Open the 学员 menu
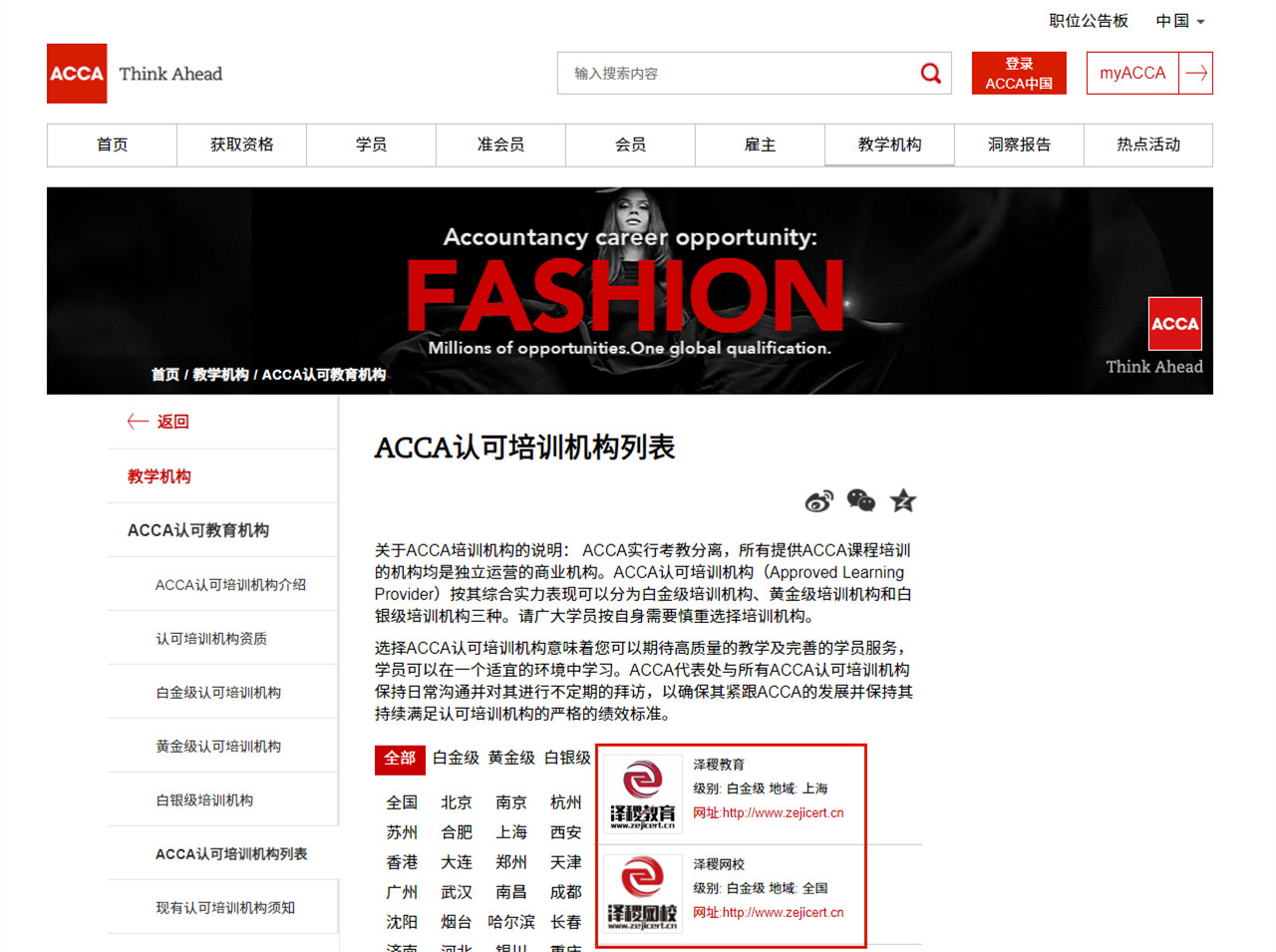The image size is (1276, 952). 371,145
